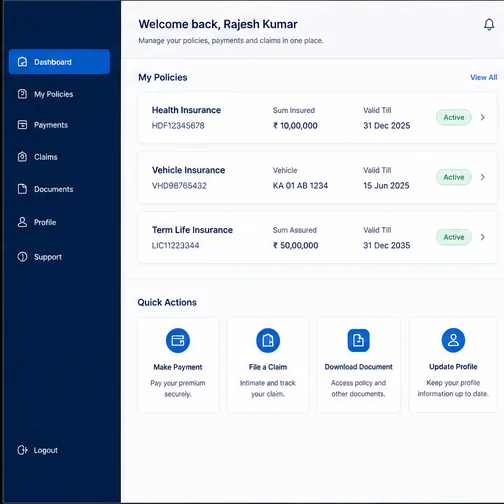Viewport: 504px width, 504px height.
Task: Click the Term Life Insurance policy title
Action: (x=192, y=230)
